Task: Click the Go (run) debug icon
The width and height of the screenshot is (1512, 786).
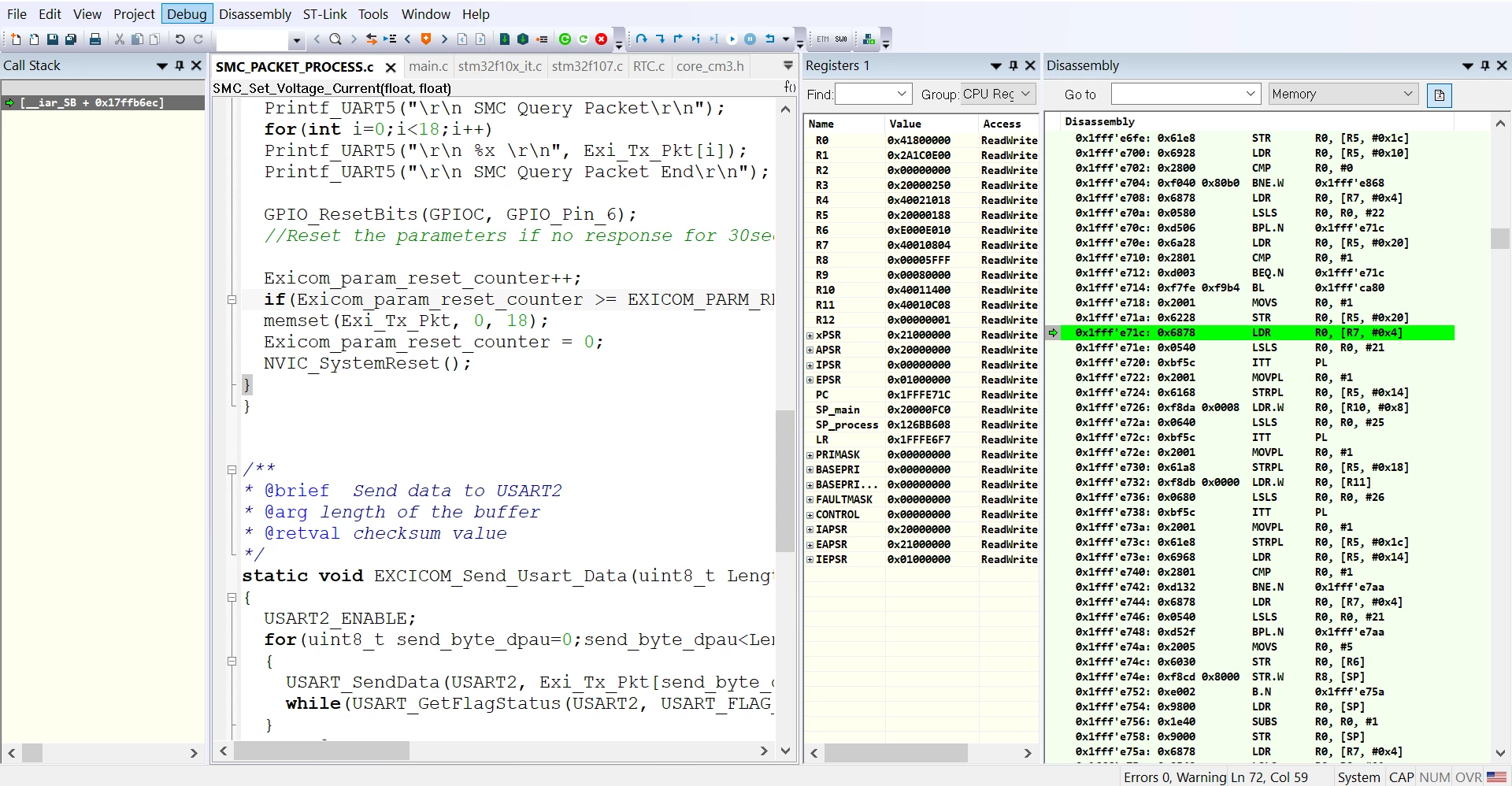Action: [x=732, y=39]
